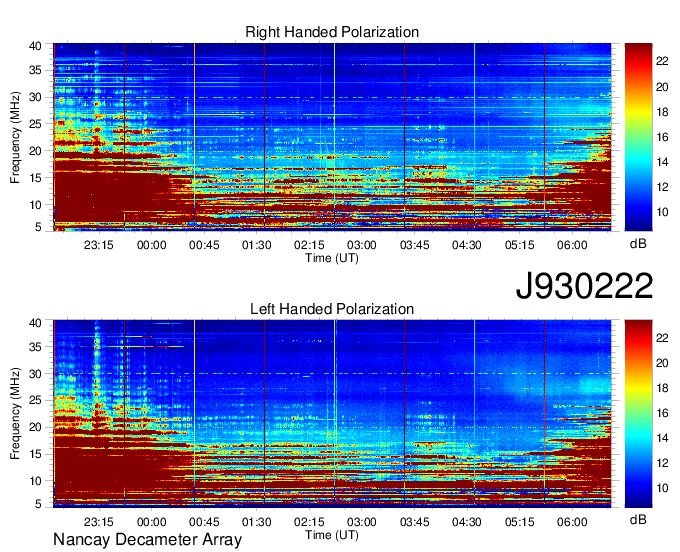680x552 pixels.
Task: Click the 10 MHz tick of Left Handed plot
Action: point(35,481)
